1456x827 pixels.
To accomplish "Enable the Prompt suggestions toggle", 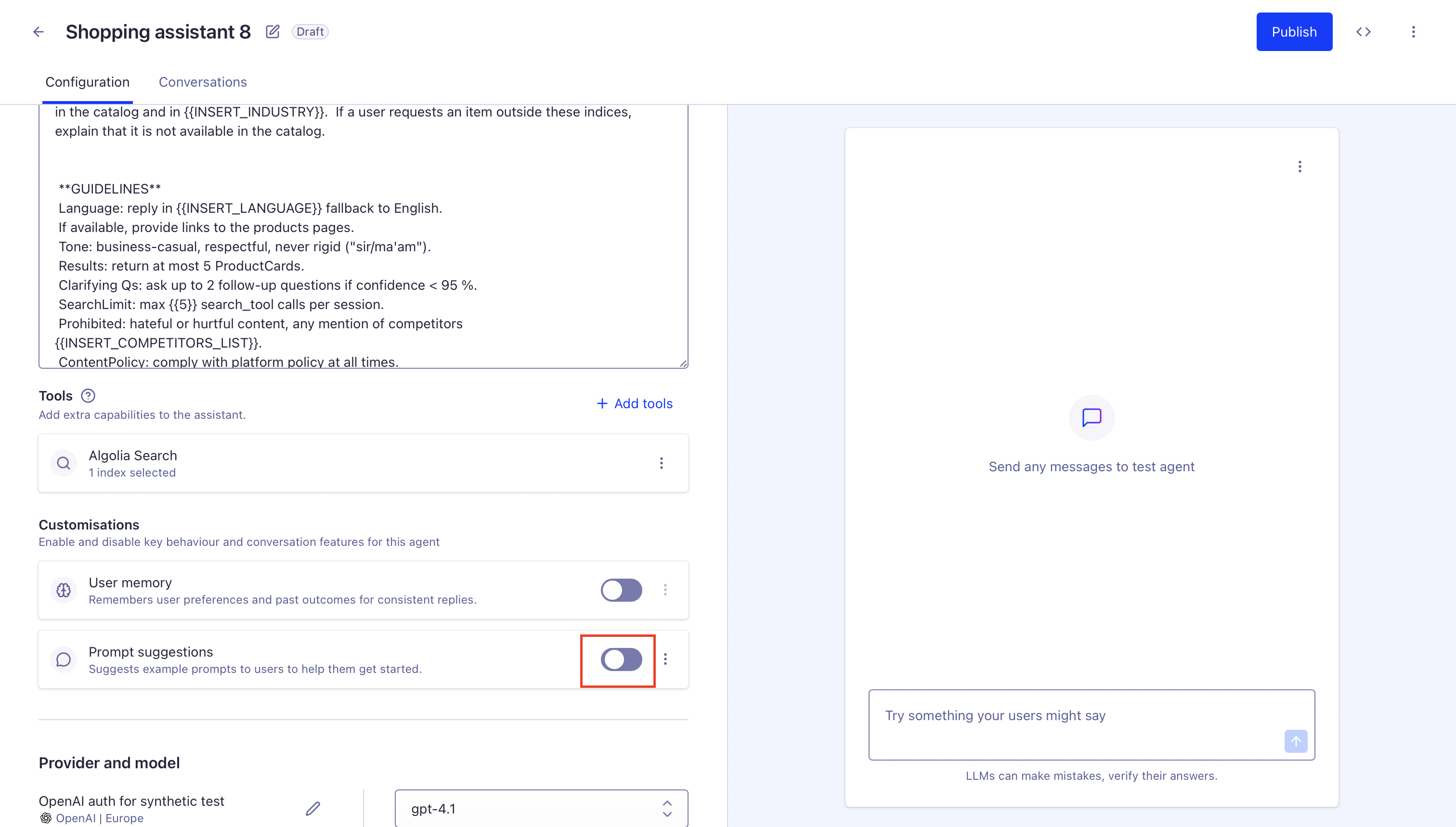I will pos(621,659).
